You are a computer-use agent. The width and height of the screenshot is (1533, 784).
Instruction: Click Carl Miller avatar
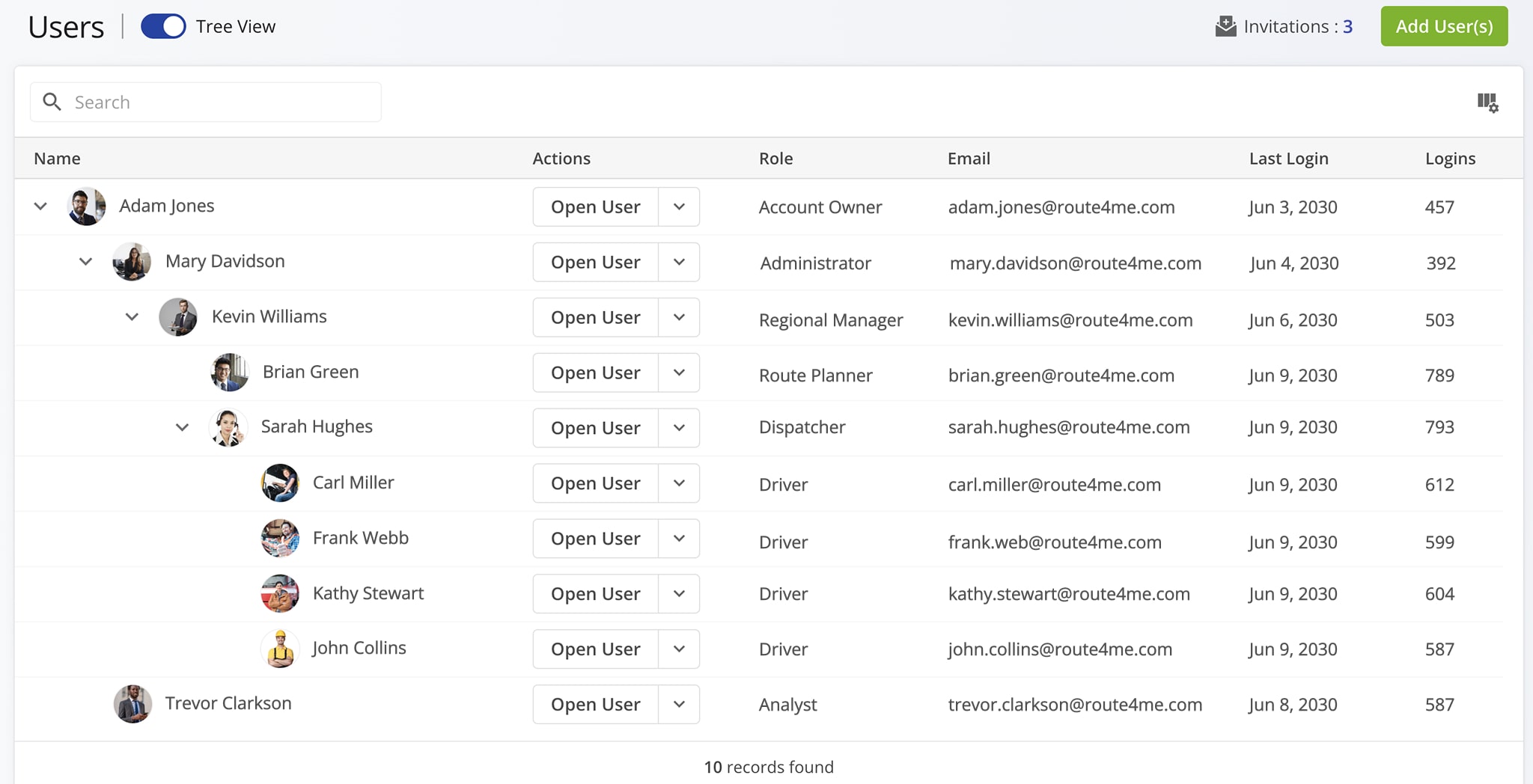[x=280, y=483]
